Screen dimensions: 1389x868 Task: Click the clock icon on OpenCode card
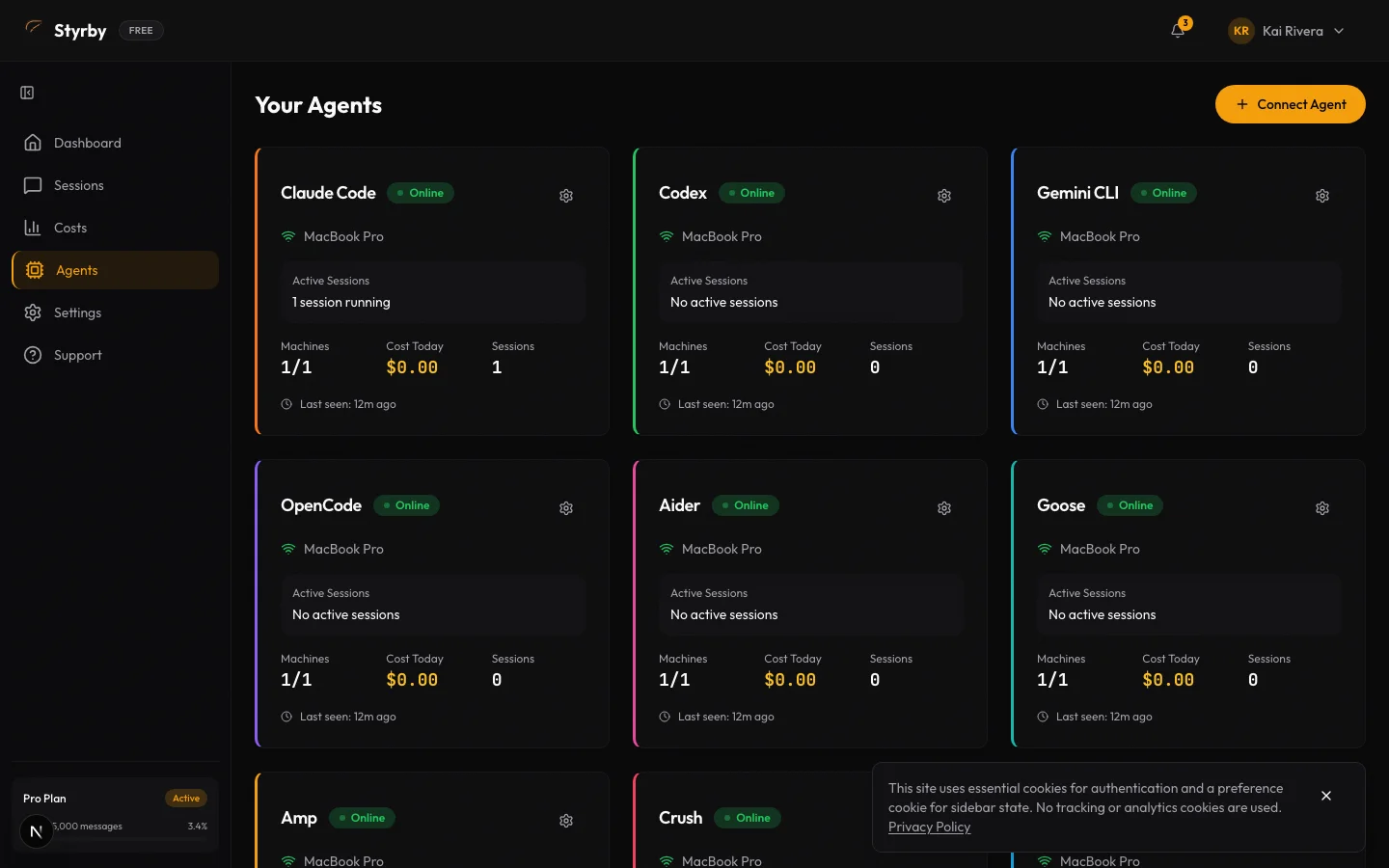pyautogui.click(x=286, y=717)
